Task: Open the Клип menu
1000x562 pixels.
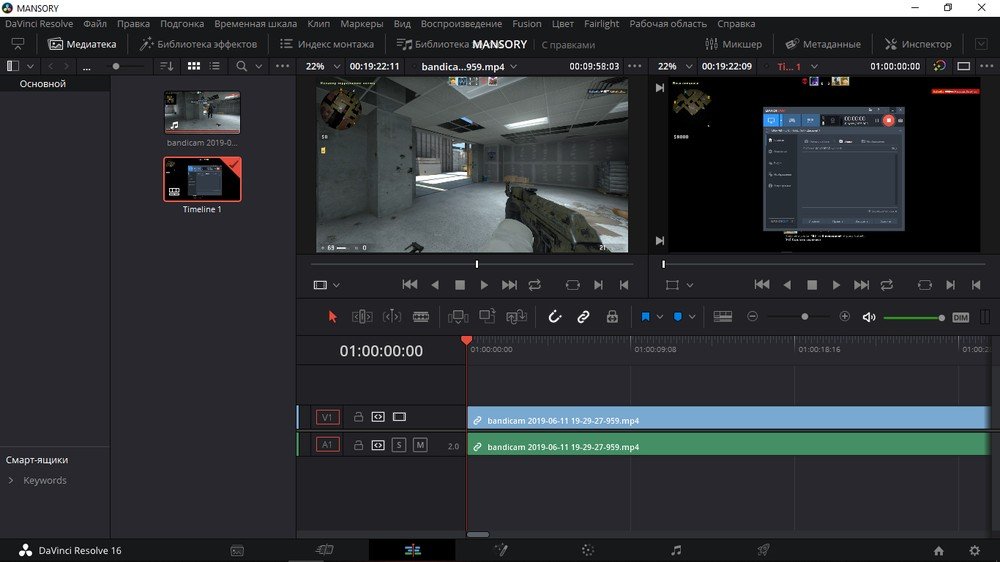Action: tap(318, 24)
